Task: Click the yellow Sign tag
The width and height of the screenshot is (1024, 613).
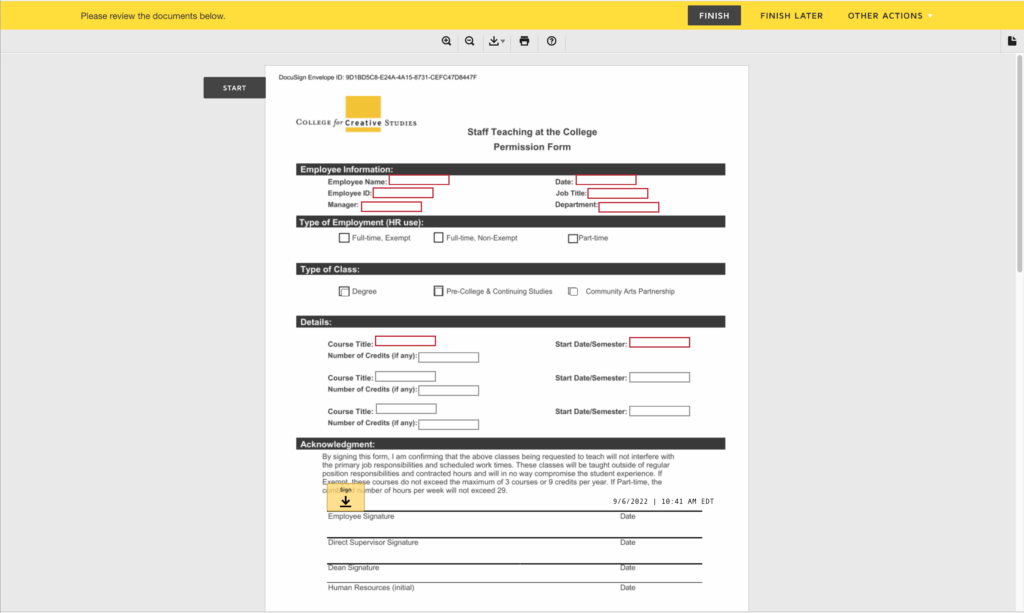Action: pos(345,498)
